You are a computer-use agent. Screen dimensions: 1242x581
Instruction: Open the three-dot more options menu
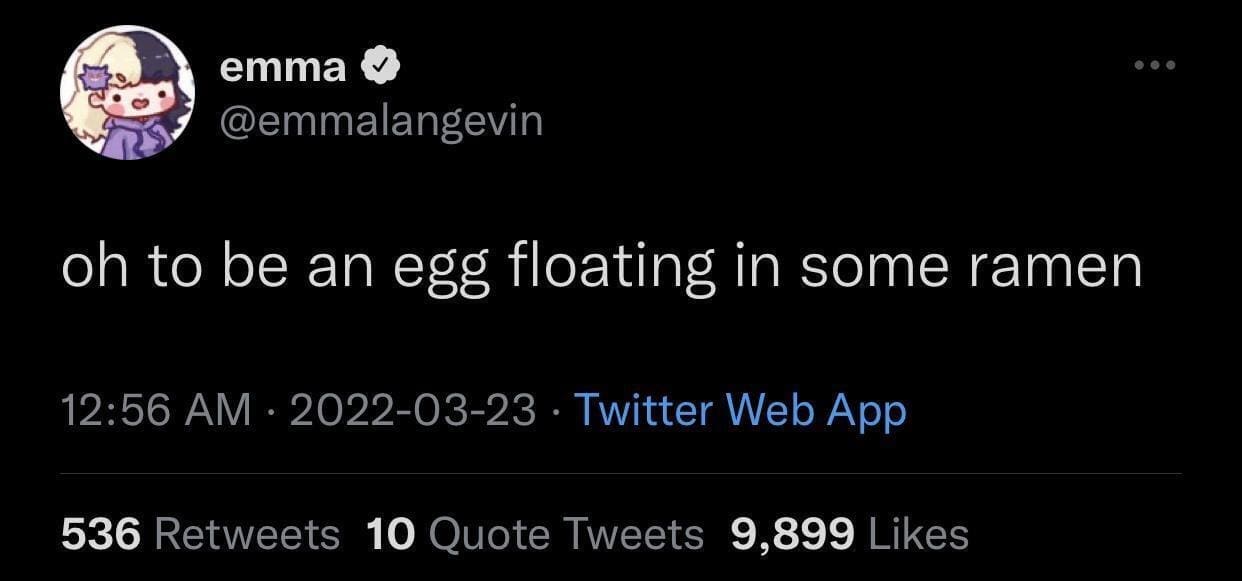pos(1157,67)
